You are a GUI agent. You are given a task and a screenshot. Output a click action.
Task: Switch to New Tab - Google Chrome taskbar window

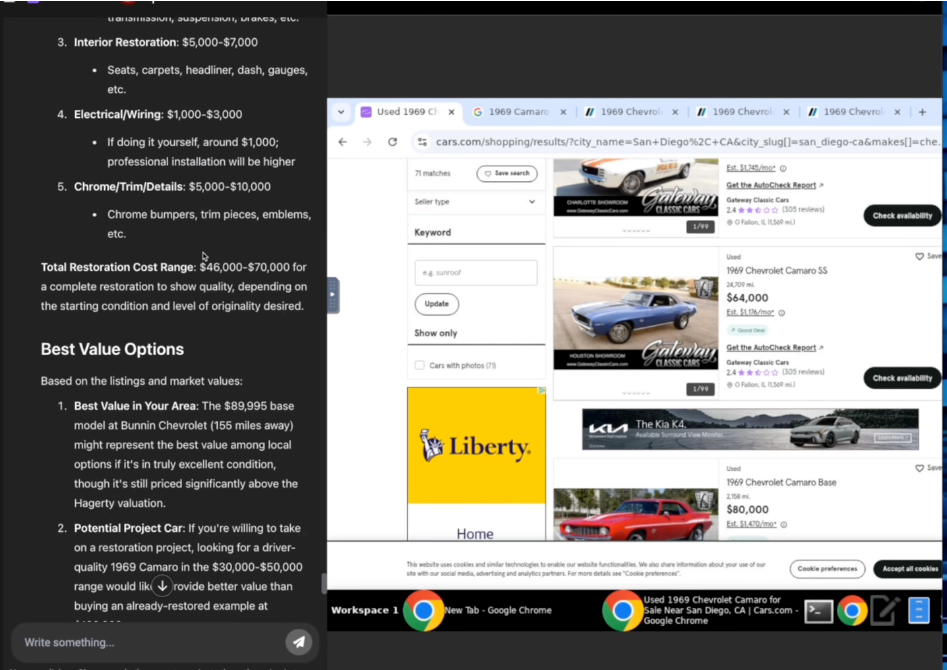477,610
